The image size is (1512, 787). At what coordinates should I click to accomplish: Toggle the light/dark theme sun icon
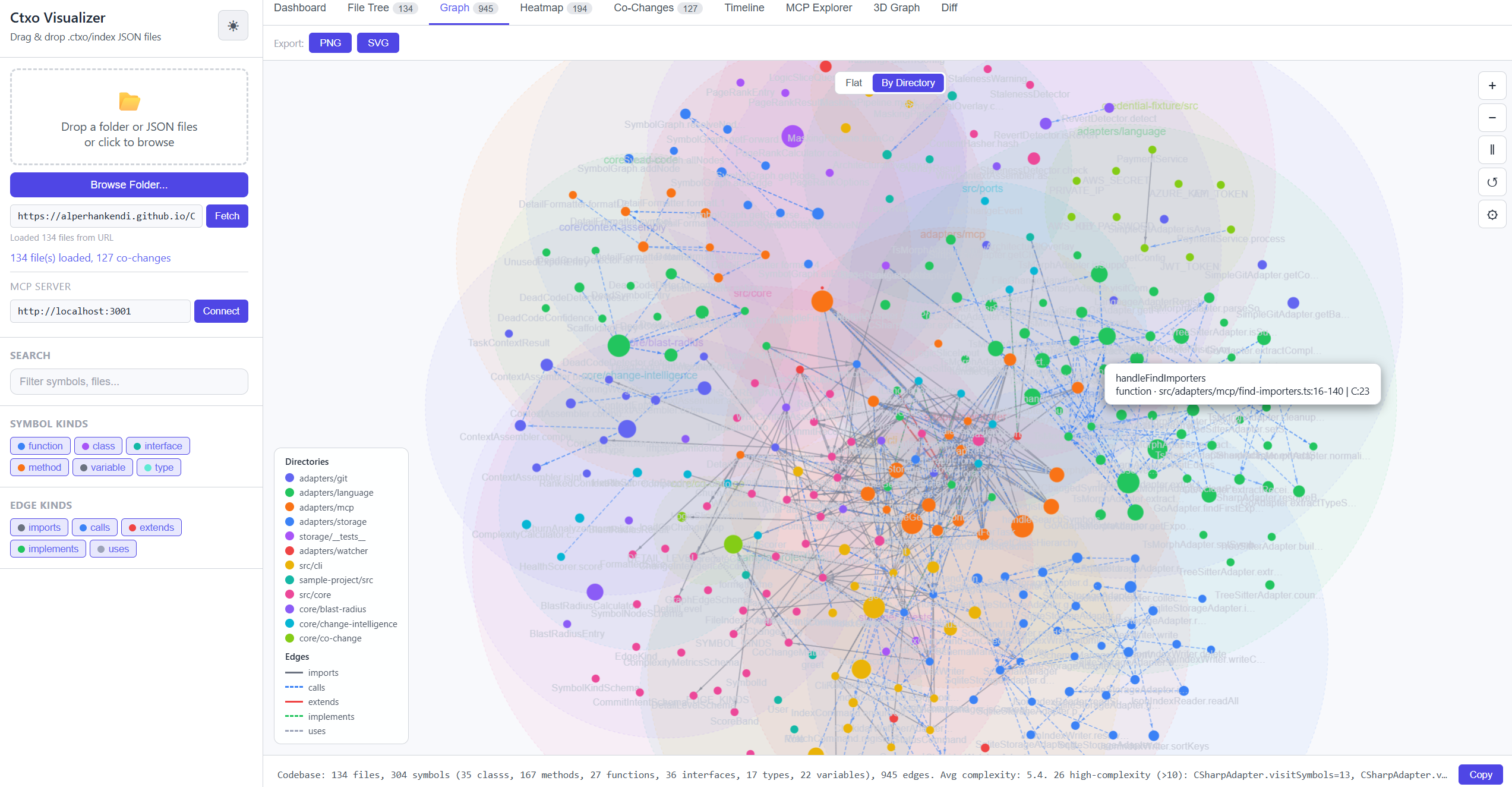coord(233,26)
